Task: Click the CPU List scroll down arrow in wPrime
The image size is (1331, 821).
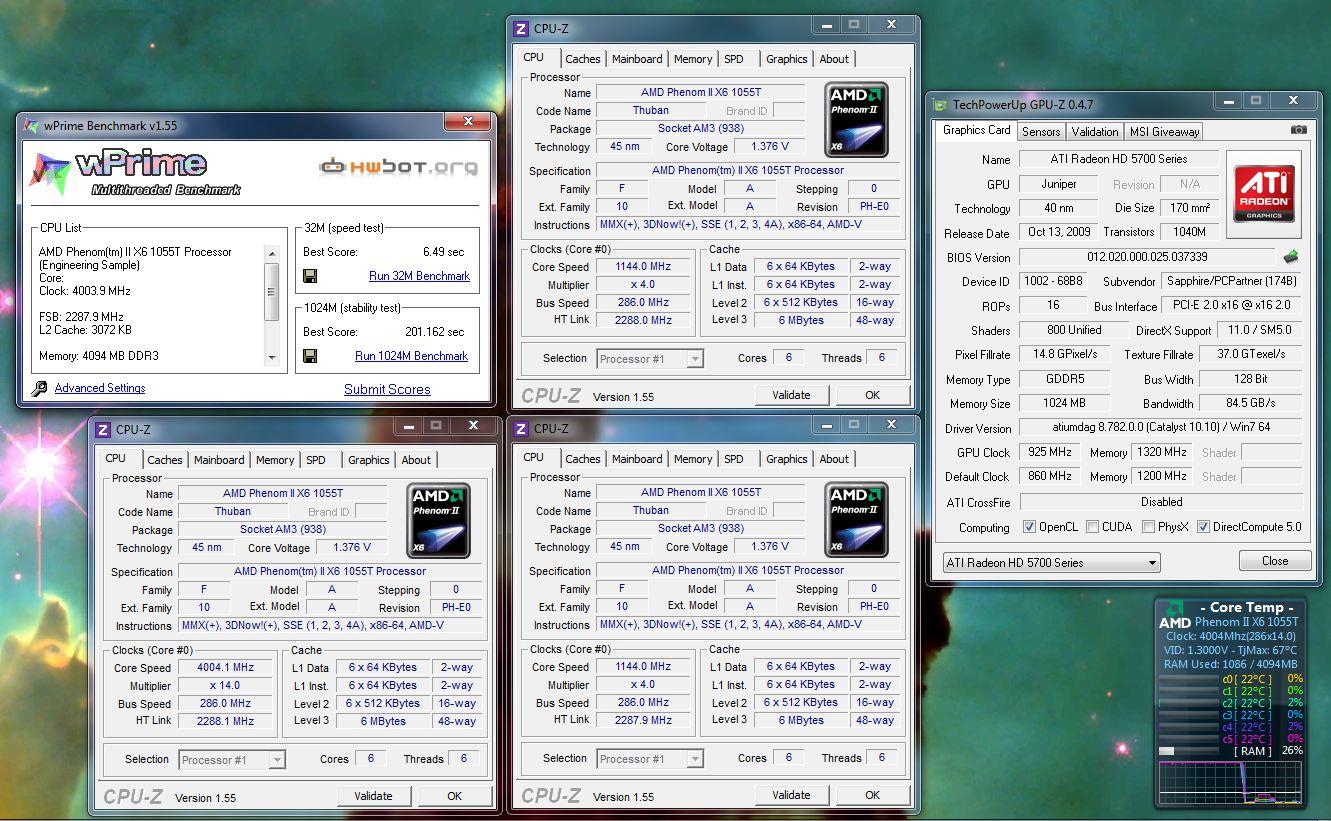Action: pos(271,359)
